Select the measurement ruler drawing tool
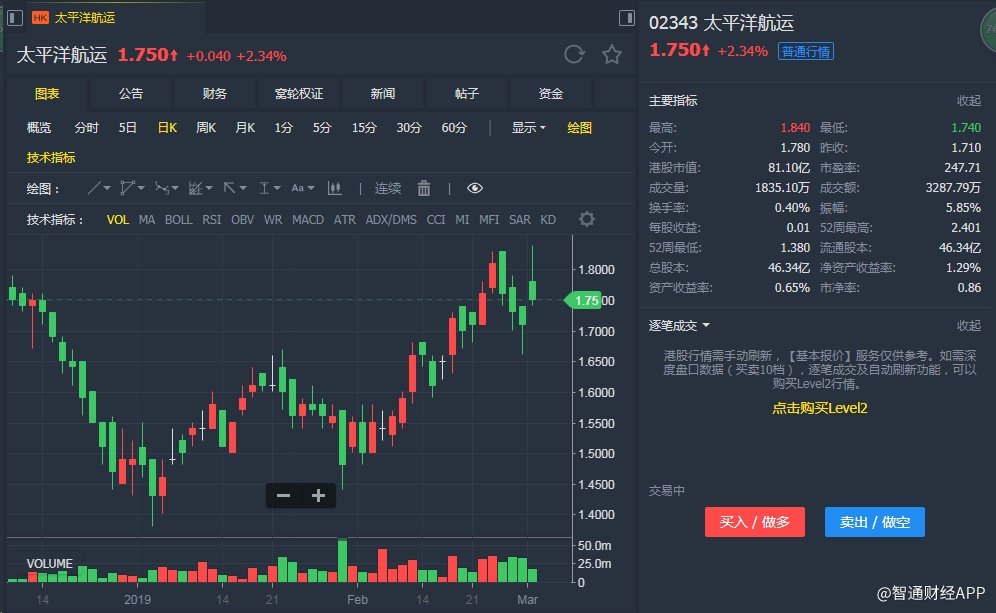Image resolution: width=996 pixels, height=613 pixels. pyautogui.click(x=264, y=188)
